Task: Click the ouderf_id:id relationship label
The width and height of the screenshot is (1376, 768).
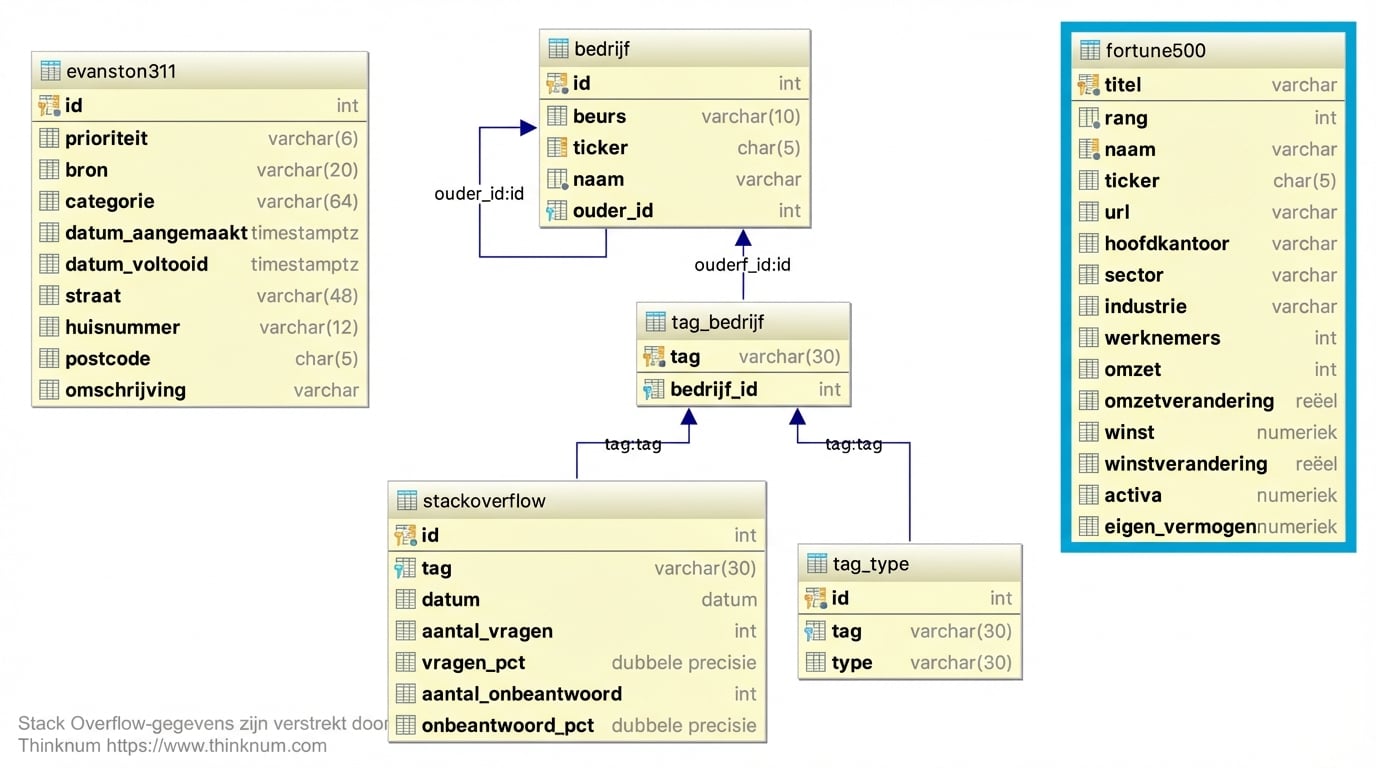Action: [x=742, y=265]
